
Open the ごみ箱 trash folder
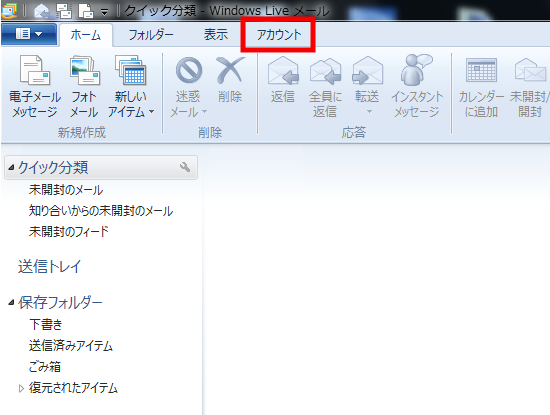coord(45,367)
